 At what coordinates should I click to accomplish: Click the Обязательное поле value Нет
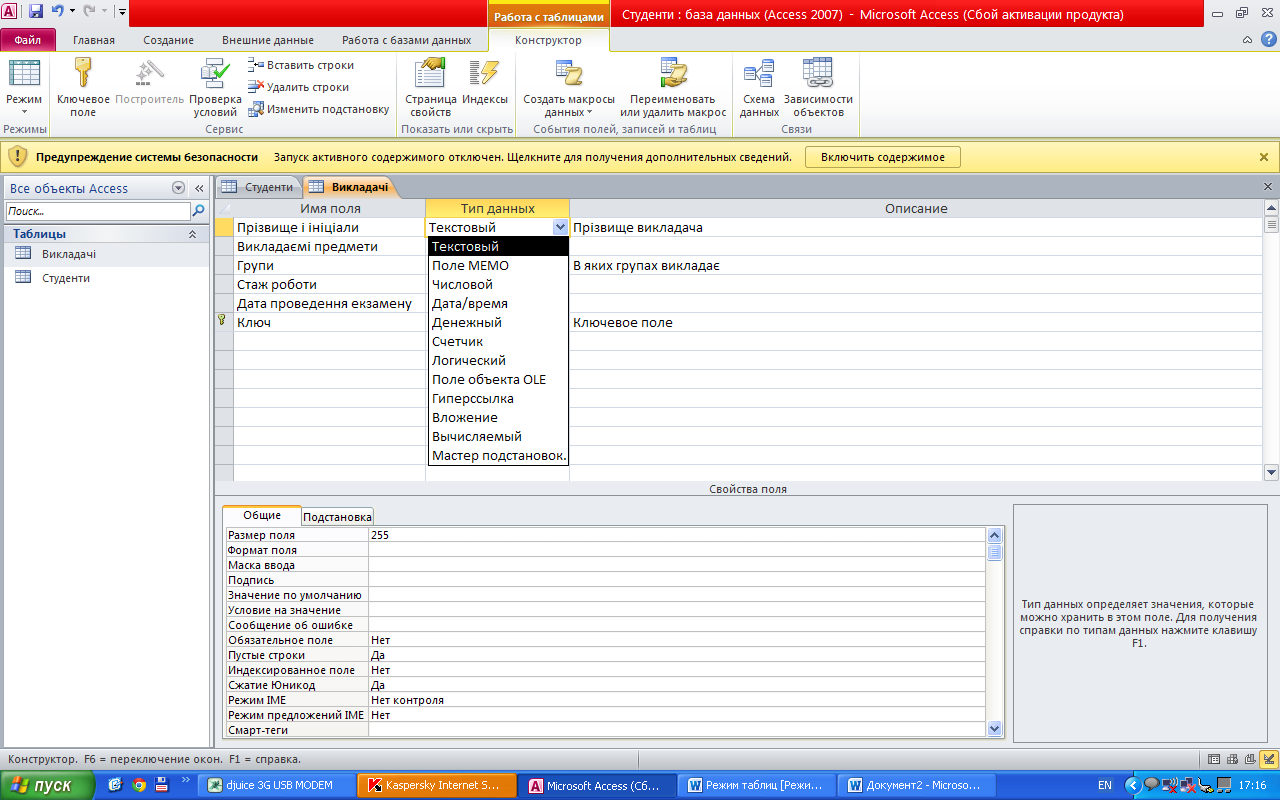[x=677, y=640]
